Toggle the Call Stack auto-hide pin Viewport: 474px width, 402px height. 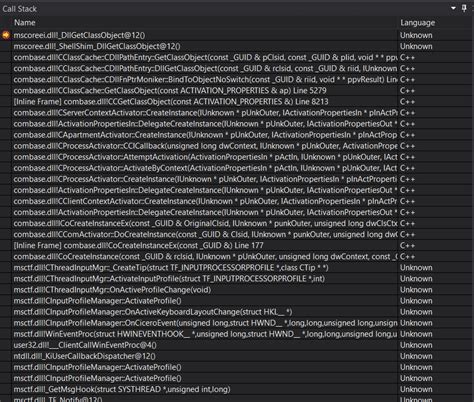click(x=464, y=8)
